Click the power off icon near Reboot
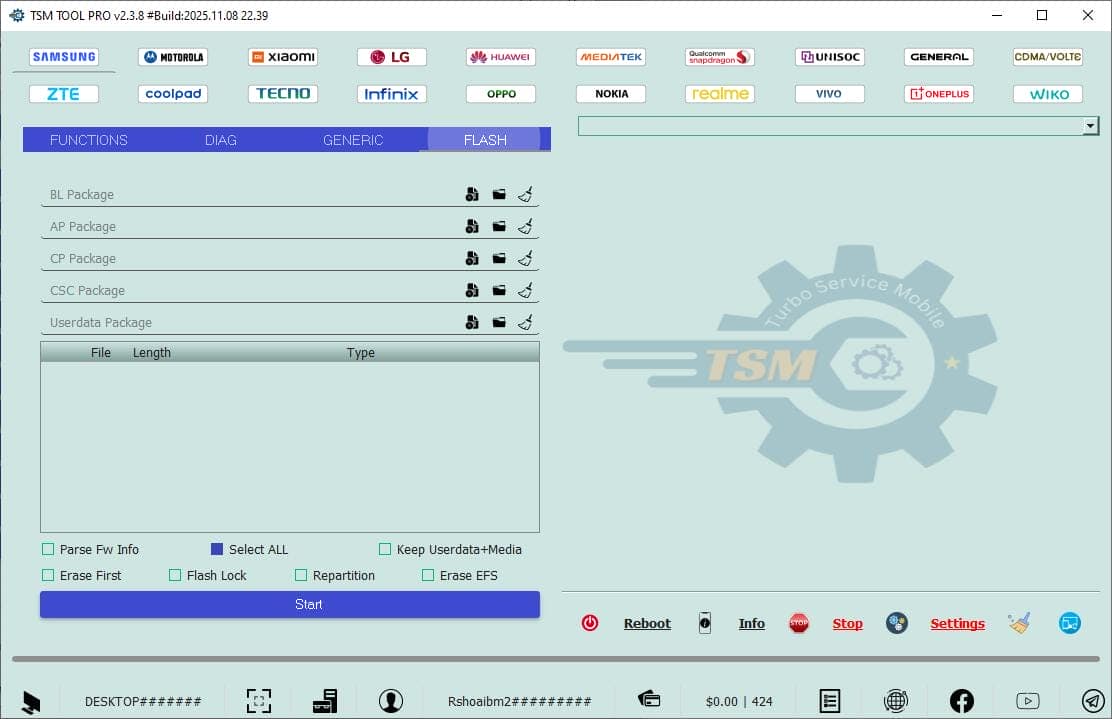Screen dimensions: 1112x719 click(590, 622)
